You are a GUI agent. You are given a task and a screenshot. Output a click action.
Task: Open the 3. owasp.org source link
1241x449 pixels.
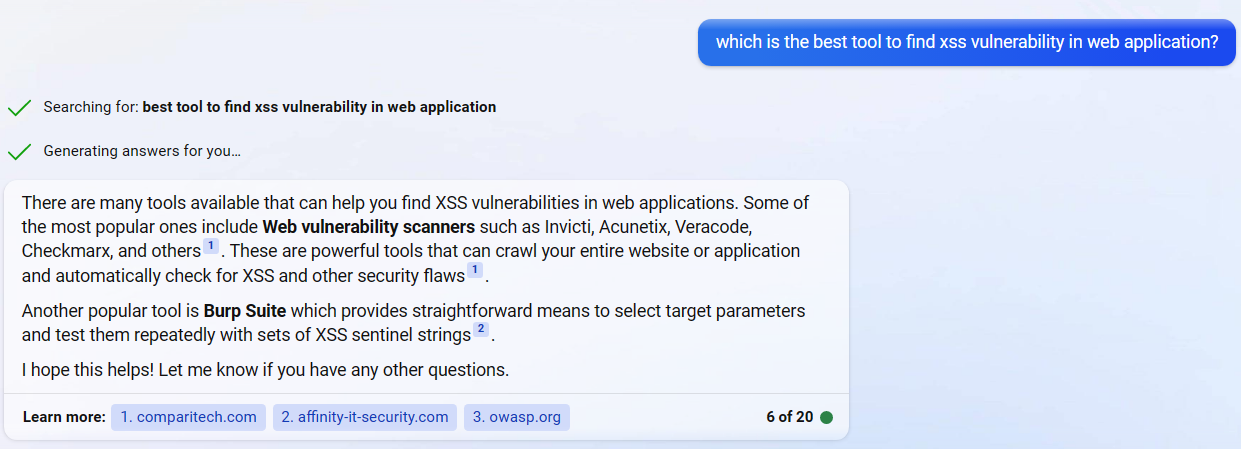click(517, 417)
